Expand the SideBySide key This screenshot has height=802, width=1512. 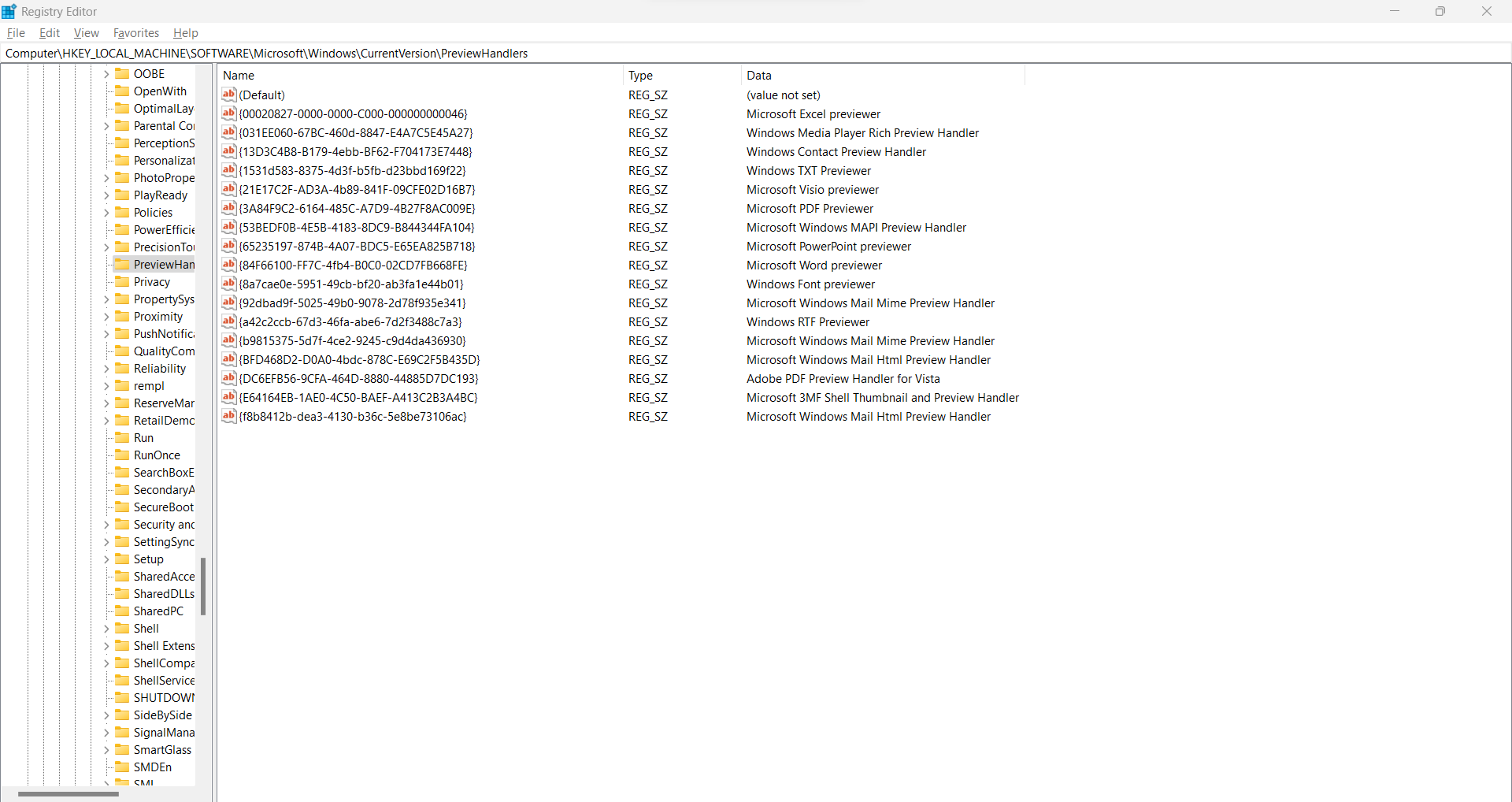pyautogui.click(x=107, y=715)
